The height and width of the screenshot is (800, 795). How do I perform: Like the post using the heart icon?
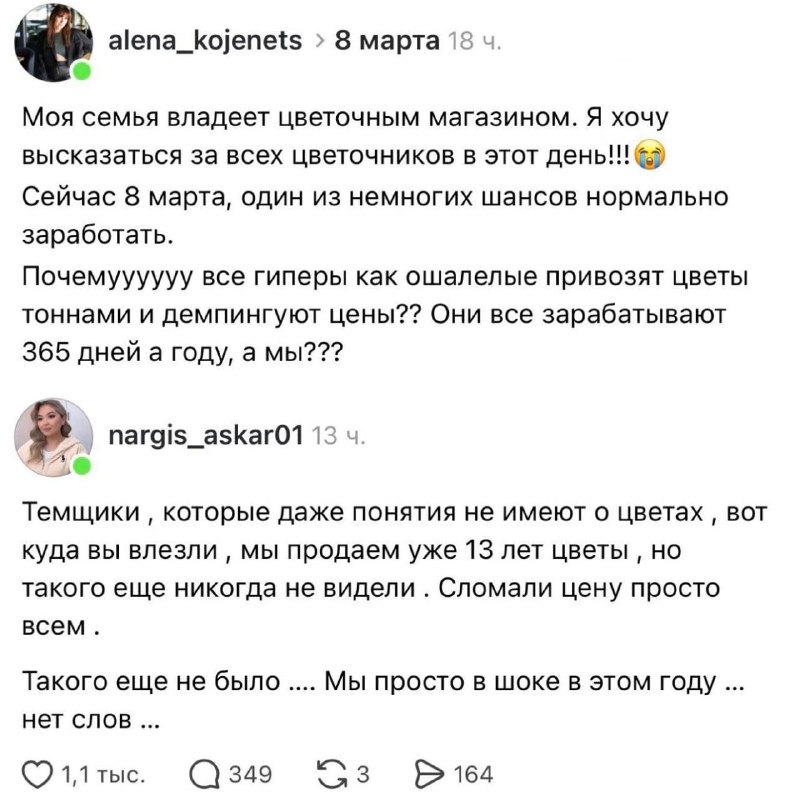click(x=38, y=770)
